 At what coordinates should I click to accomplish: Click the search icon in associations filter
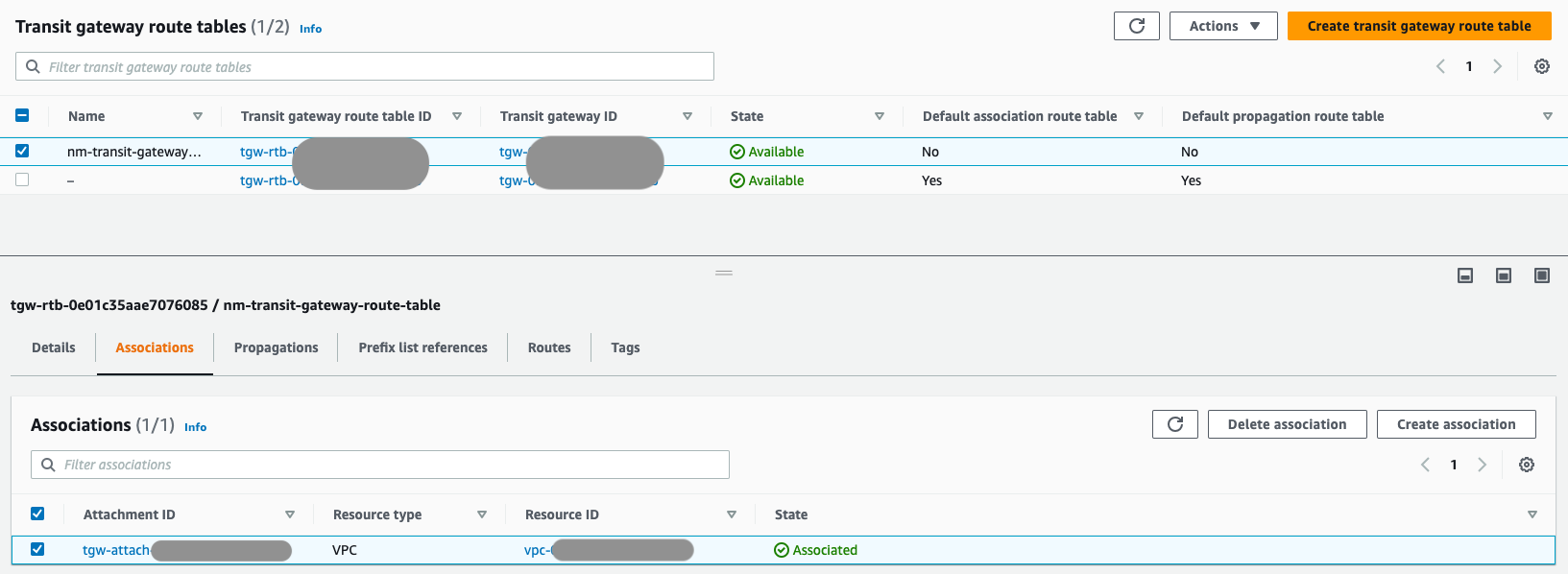[x=48, y=465]
